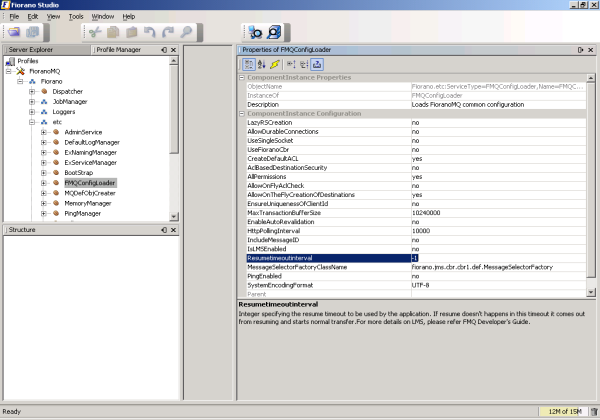This screenshot has height=420, width=600.
Task: Click the 12M of 15M memory indicator
Action: pos(564,412)
